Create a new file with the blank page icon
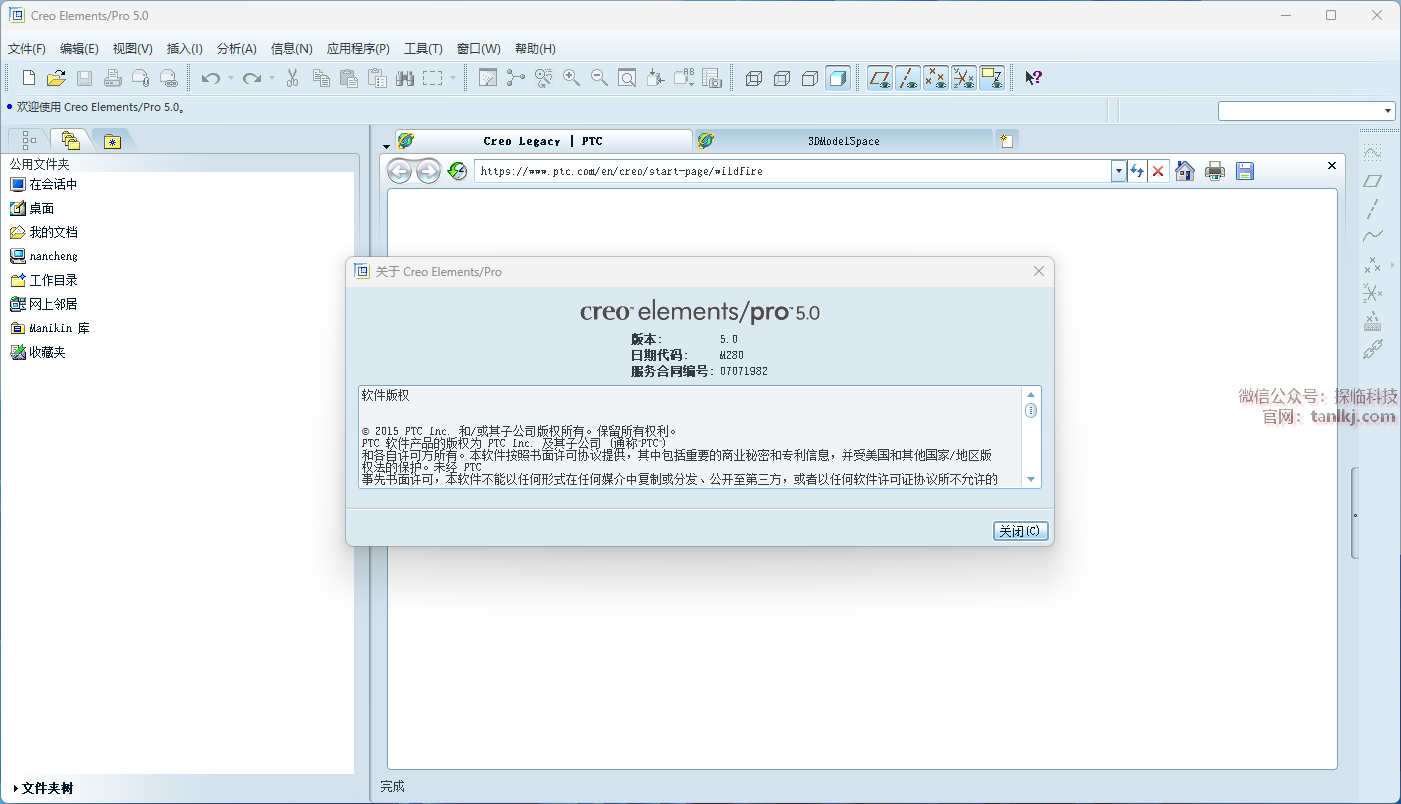1401x804 pixels. click(x=29, y=78)
